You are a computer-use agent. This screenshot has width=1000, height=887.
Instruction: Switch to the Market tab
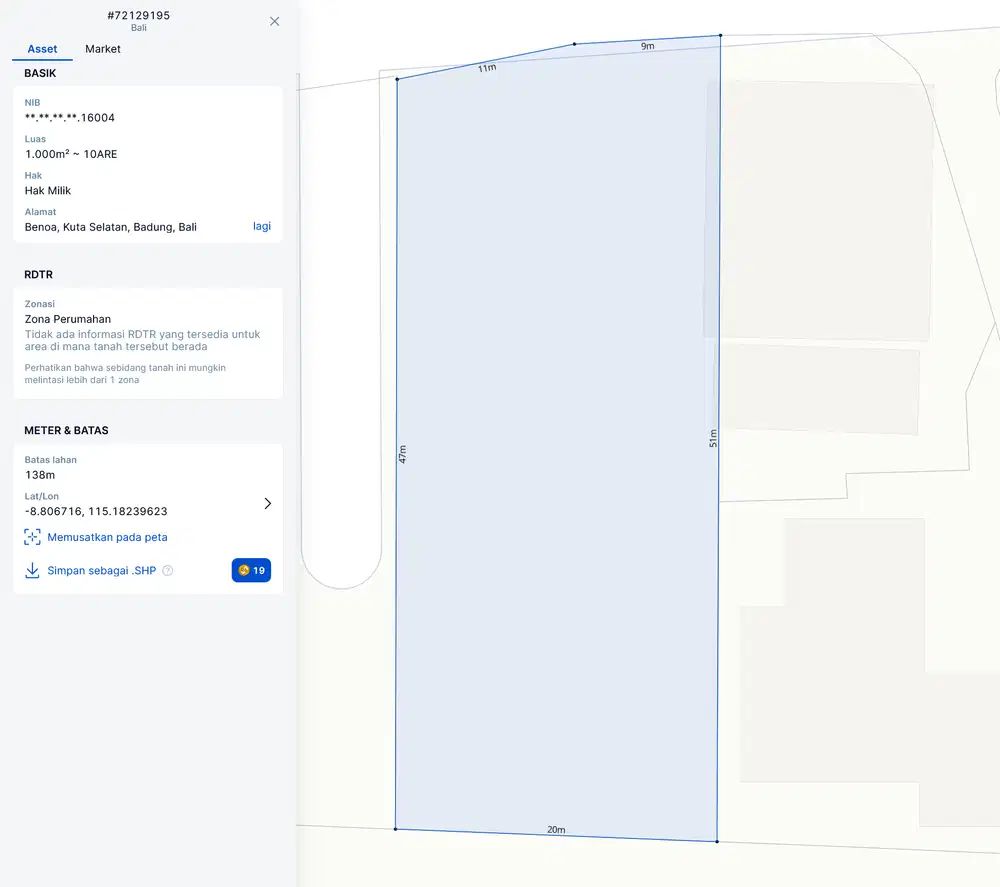pyautogui.click(x=103, y=49)
